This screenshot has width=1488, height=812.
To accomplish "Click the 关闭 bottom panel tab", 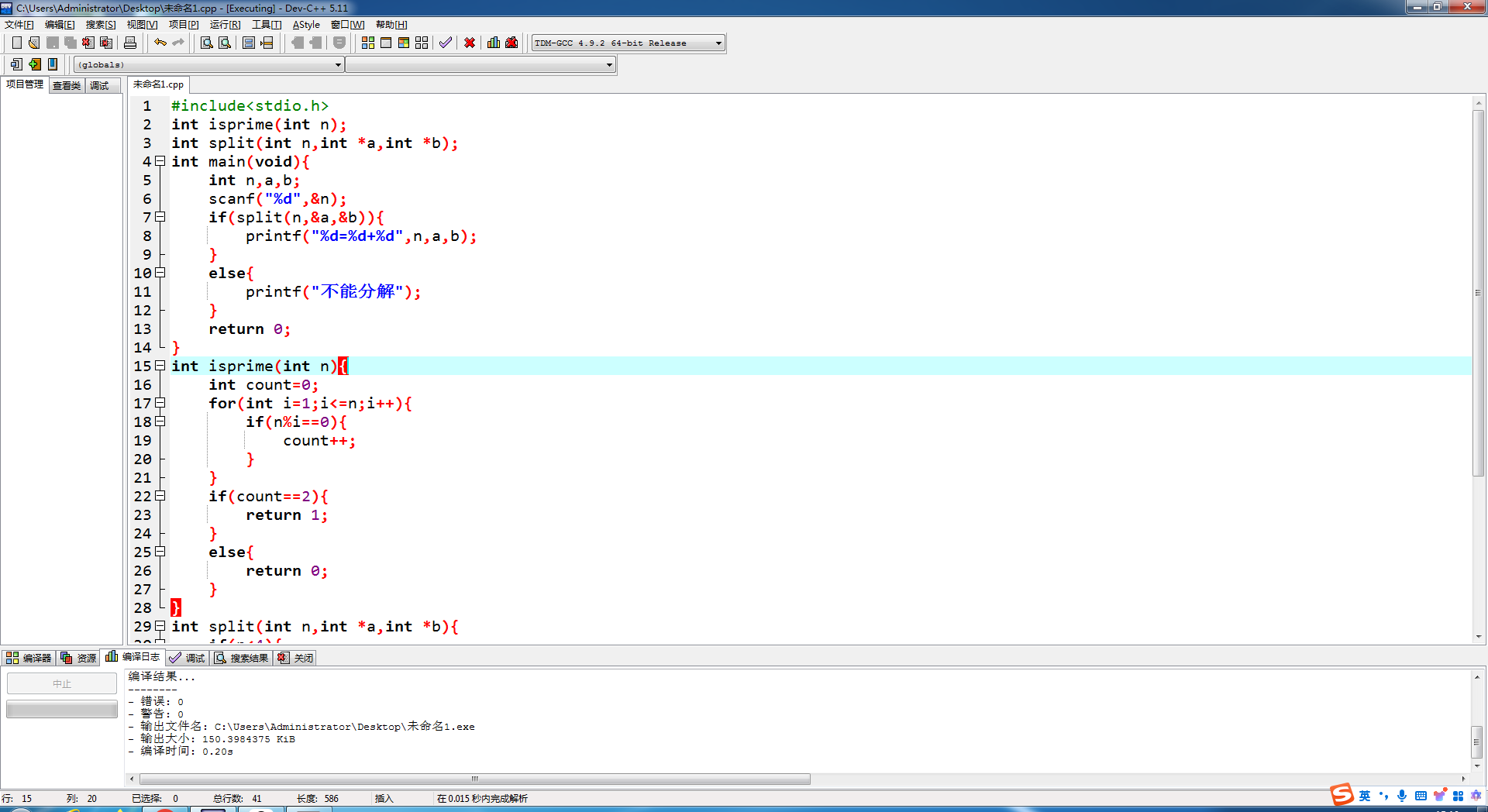I will 296,658.
